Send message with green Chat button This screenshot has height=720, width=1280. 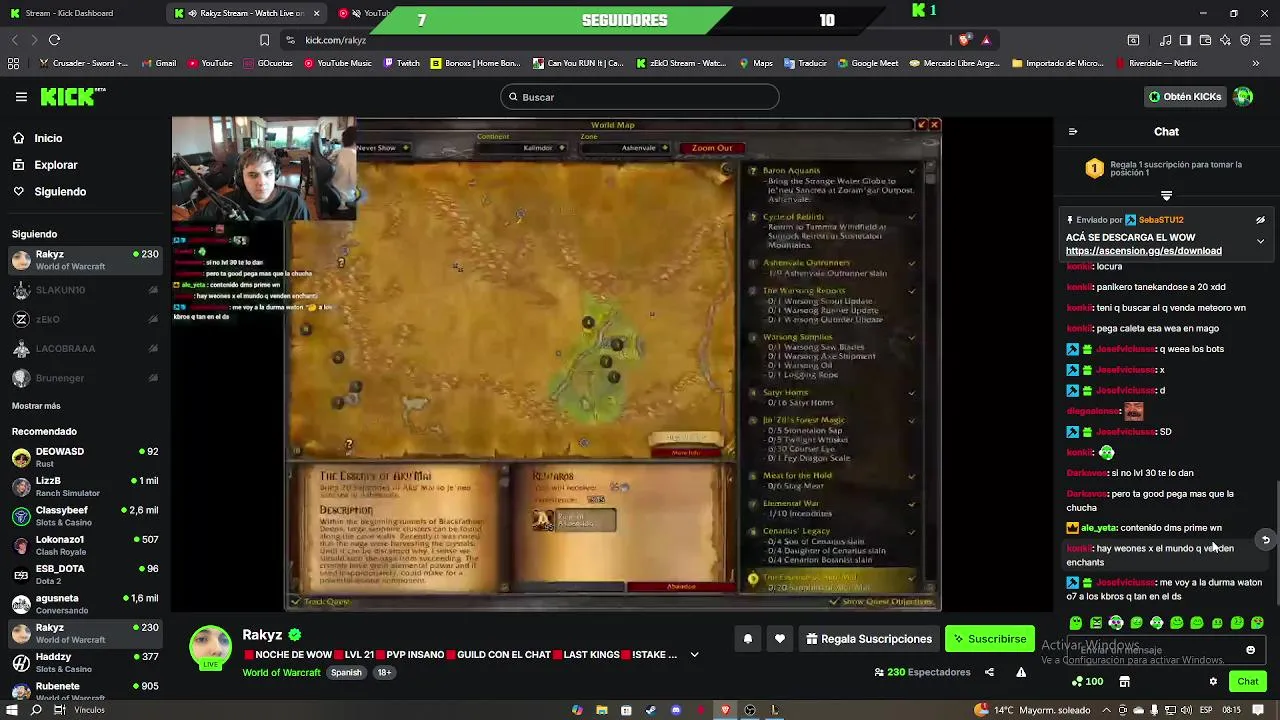tap(1248, 681)
